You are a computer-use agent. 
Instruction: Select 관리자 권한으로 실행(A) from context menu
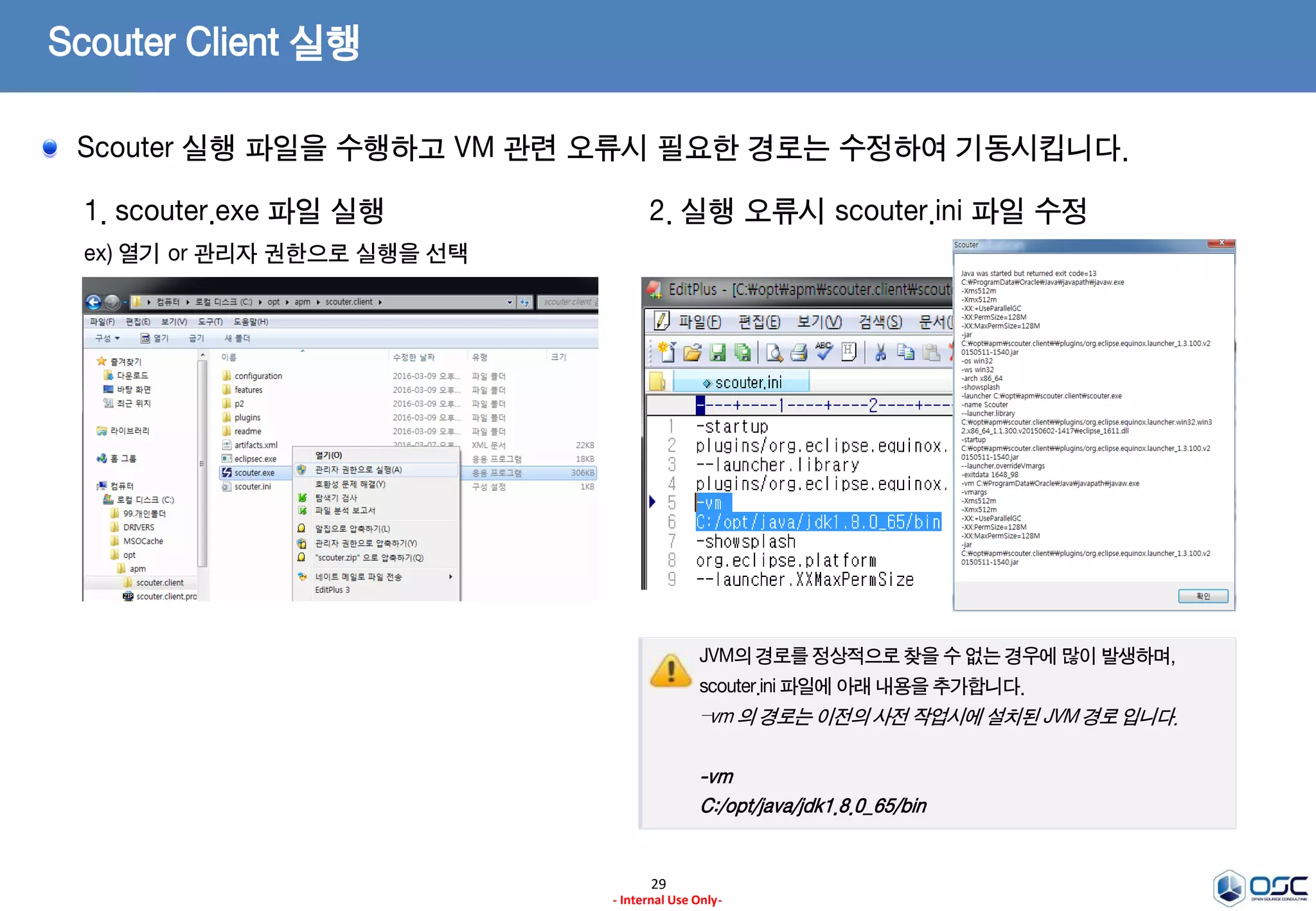[358, 470]
